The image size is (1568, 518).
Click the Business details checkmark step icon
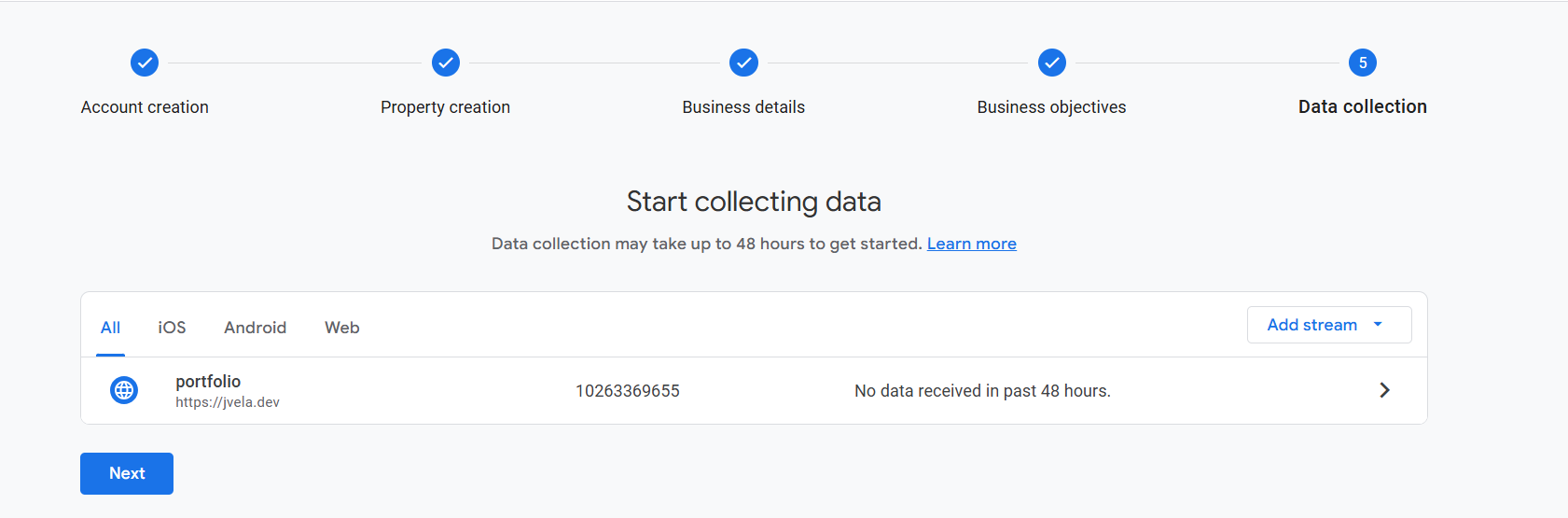pos(743,63)
